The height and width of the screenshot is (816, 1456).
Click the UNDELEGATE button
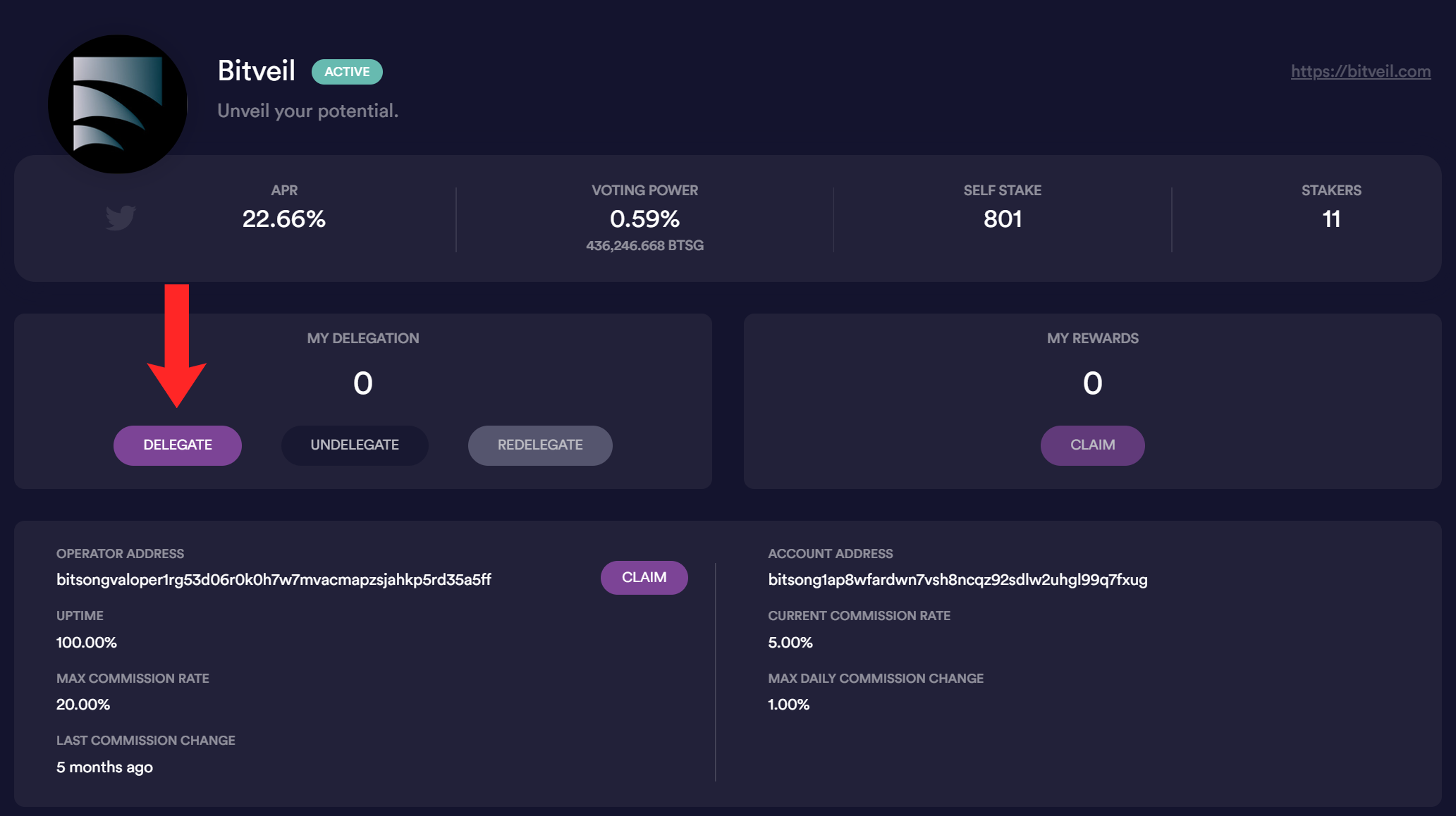pyautogui.click(x=355, y=445)
